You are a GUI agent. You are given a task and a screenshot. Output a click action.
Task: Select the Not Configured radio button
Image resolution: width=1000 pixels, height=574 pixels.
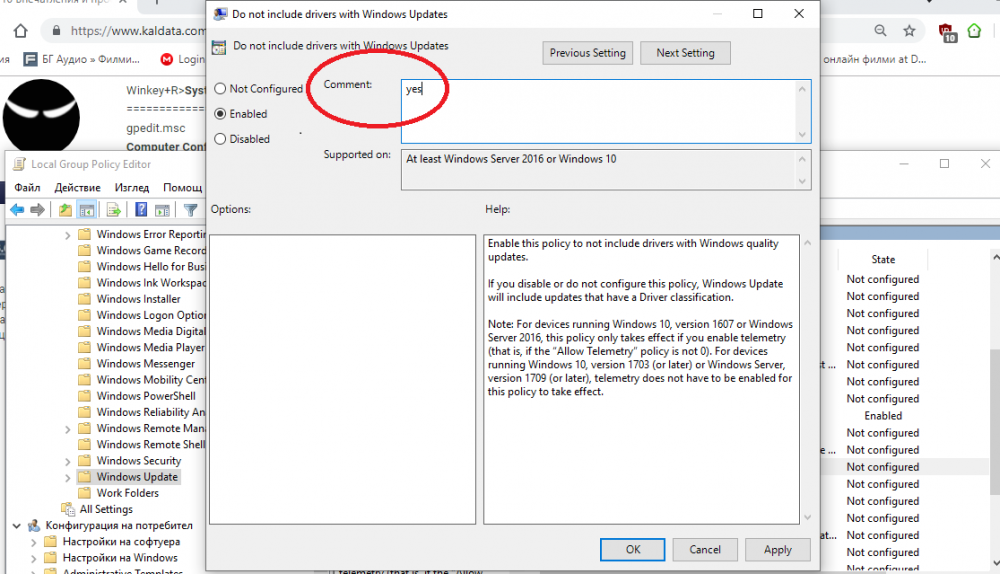pyautogui.click(x=220, y=89)
